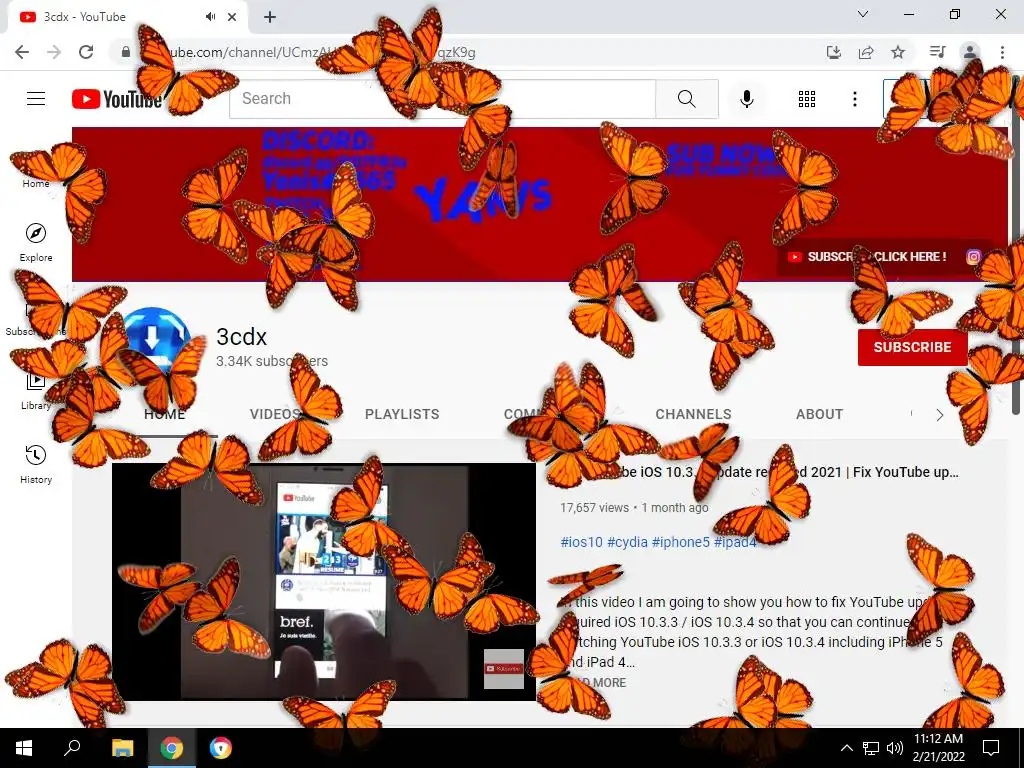Share this page via the share icon

(866, 52)
